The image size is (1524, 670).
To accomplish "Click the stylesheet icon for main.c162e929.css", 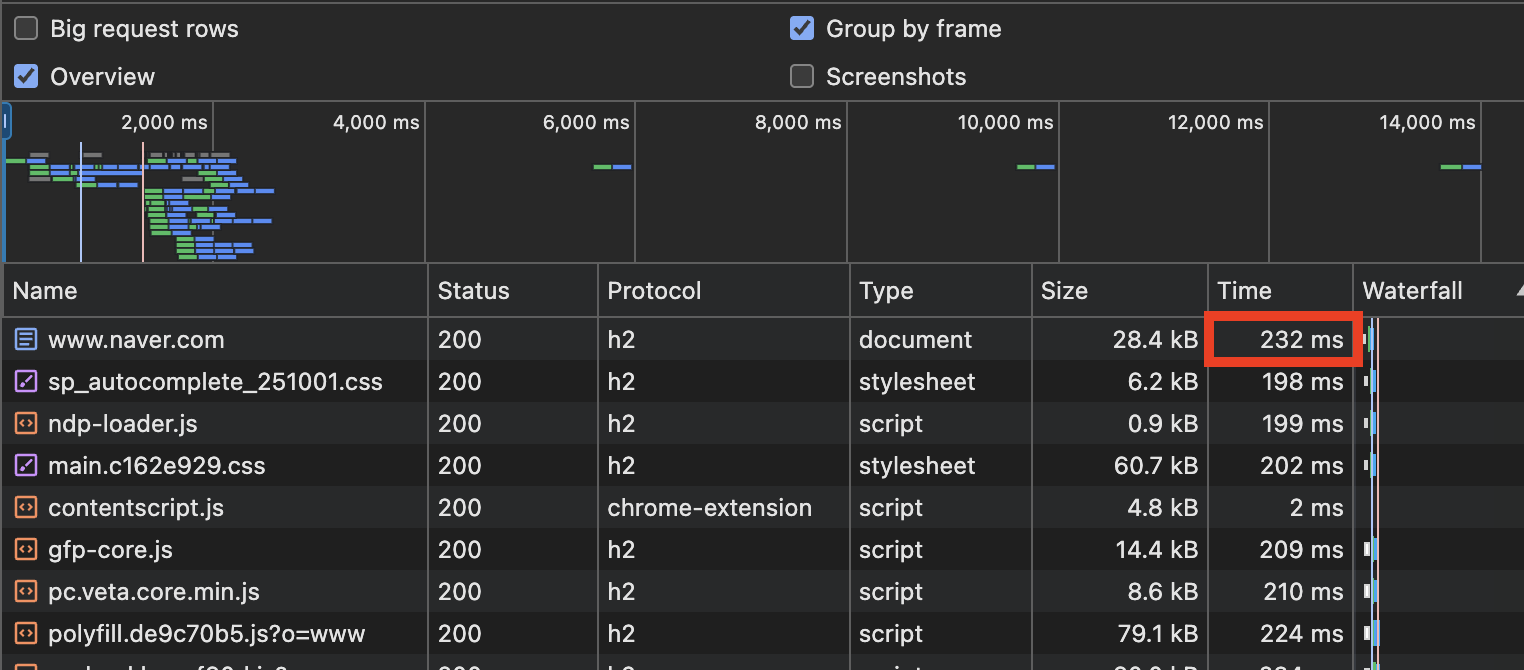I will pos(25,466).
